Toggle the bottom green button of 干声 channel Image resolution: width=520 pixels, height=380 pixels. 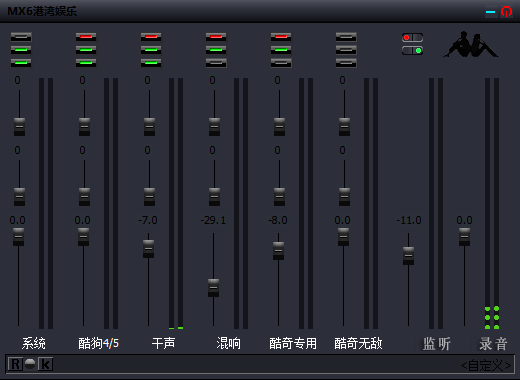click(x=151, y=63)
